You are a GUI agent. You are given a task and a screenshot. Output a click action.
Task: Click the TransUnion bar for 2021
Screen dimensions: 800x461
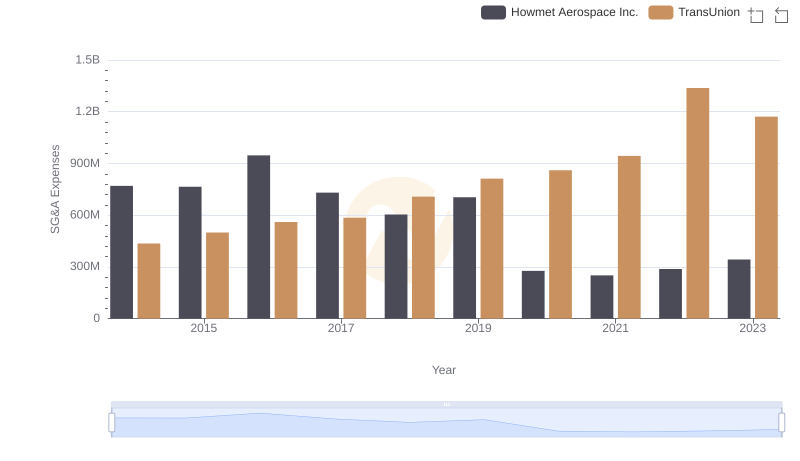[629, 237]
